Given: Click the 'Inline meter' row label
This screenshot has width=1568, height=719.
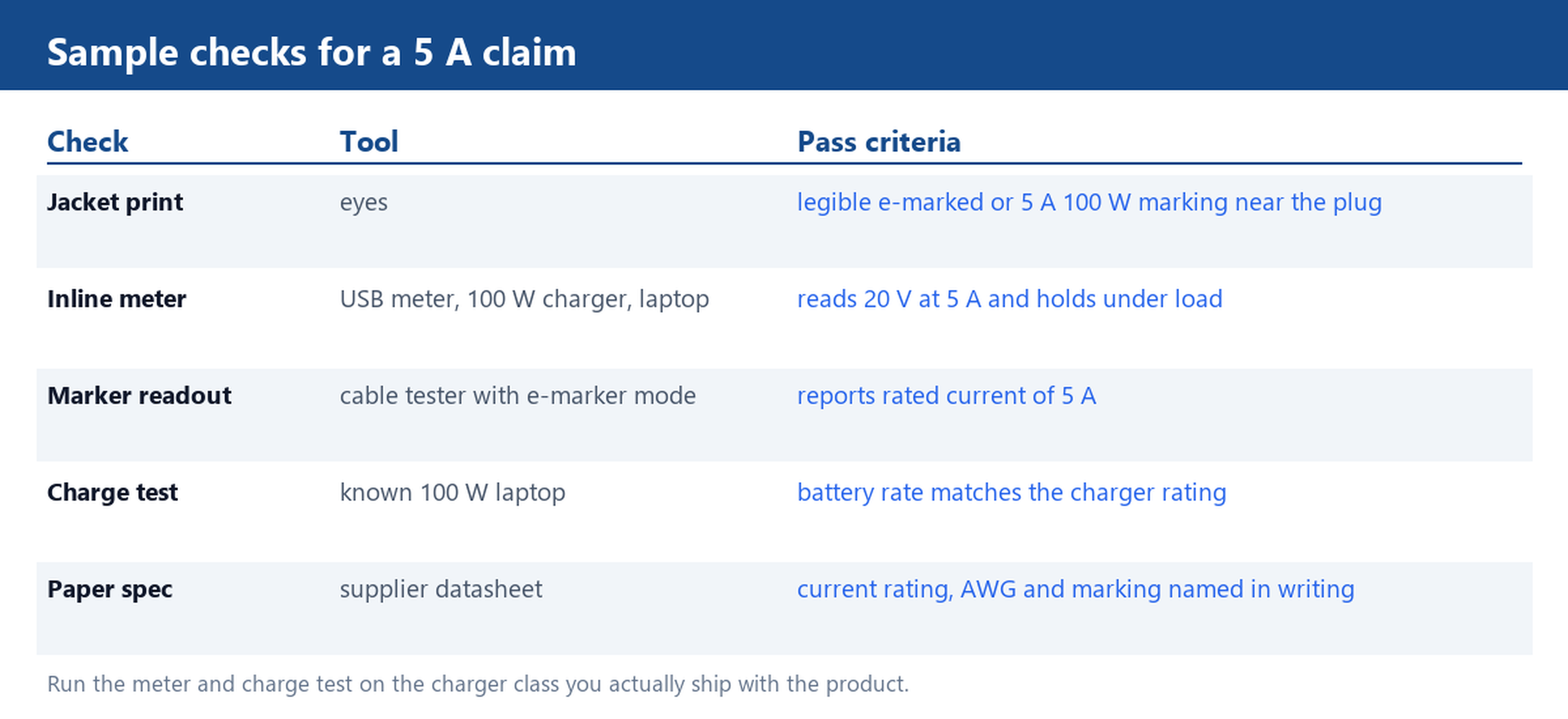Looking at the screenshot, I should (116, 299).
